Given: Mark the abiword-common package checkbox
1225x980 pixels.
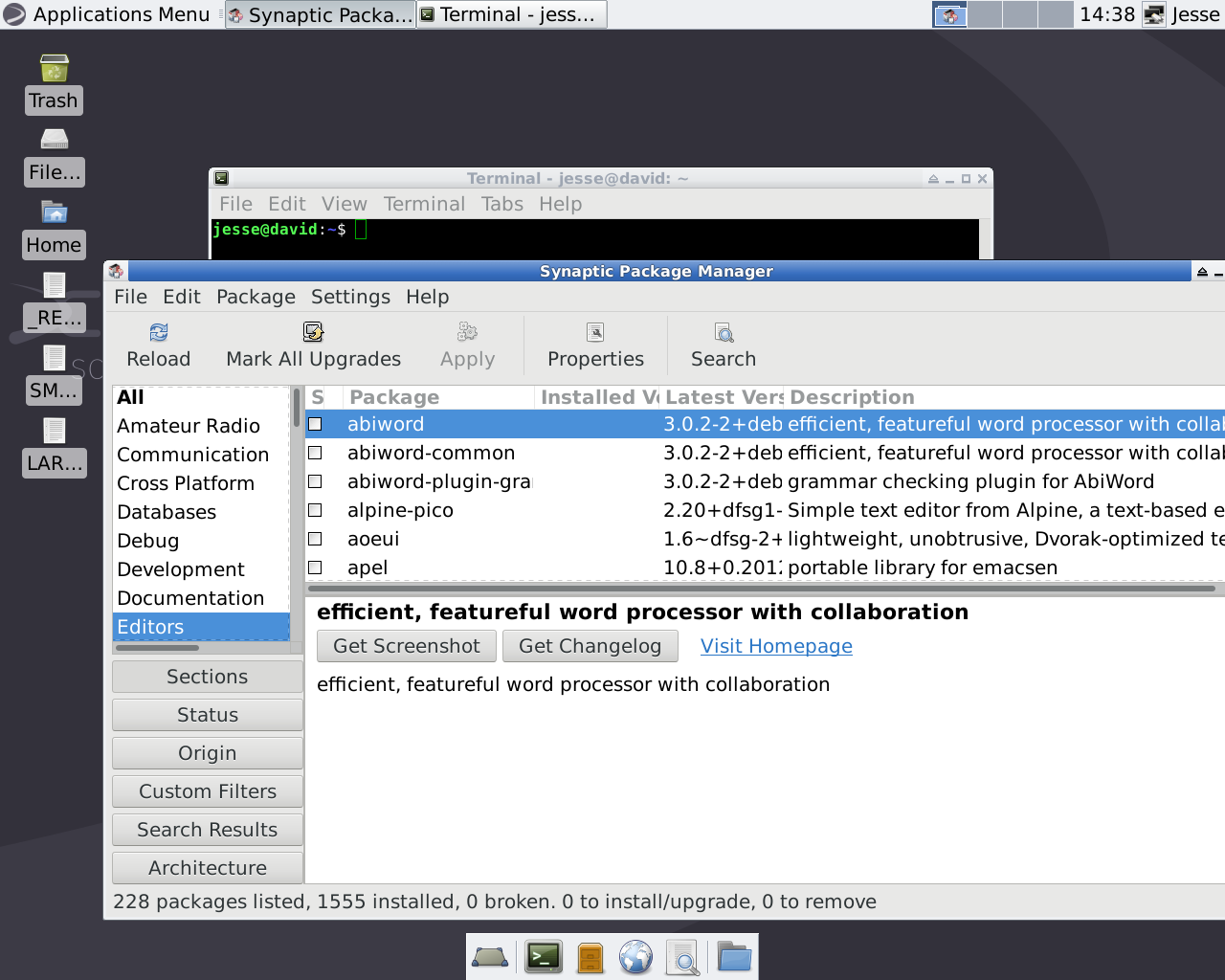Looking at the screenshot, I should point(315,453).
